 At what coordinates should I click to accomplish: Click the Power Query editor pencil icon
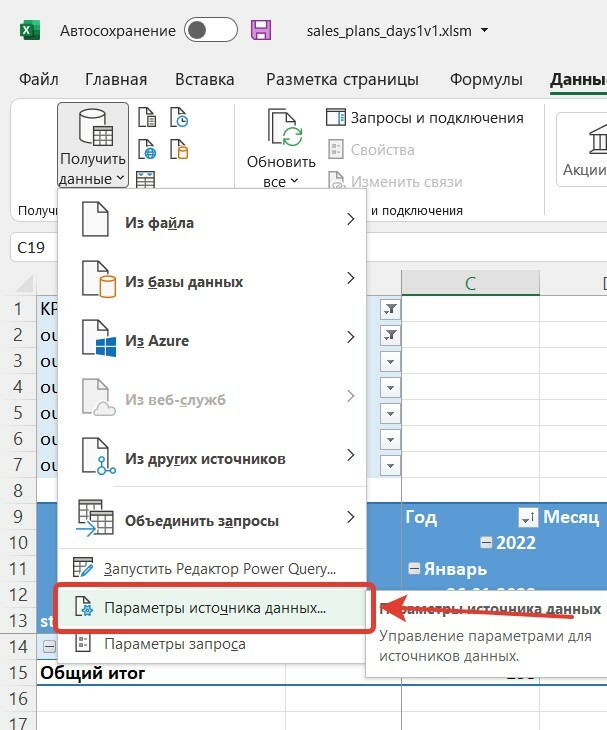pyautogui.click(x=83, y=568)
